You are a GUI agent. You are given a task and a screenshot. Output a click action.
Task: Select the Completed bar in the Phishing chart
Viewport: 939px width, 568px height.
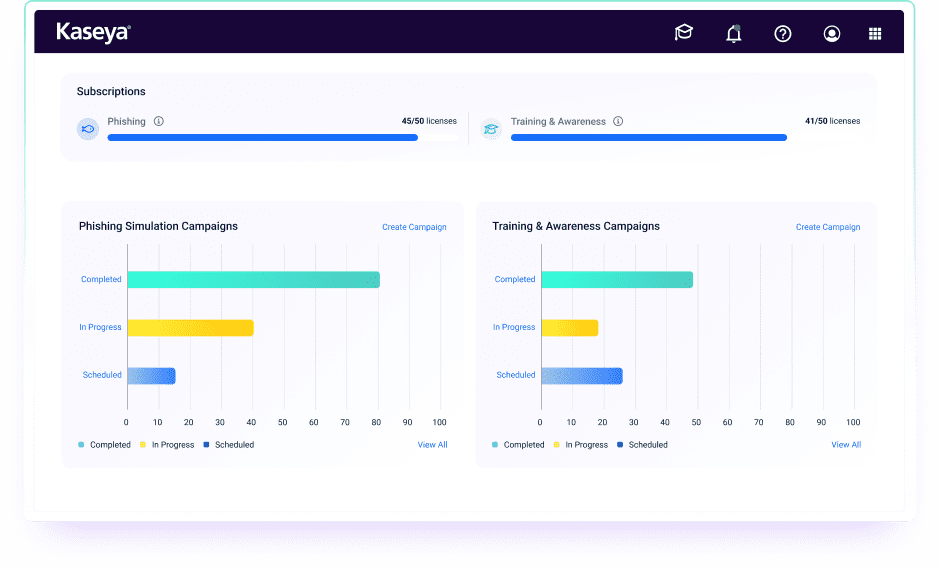pos(253,280)
